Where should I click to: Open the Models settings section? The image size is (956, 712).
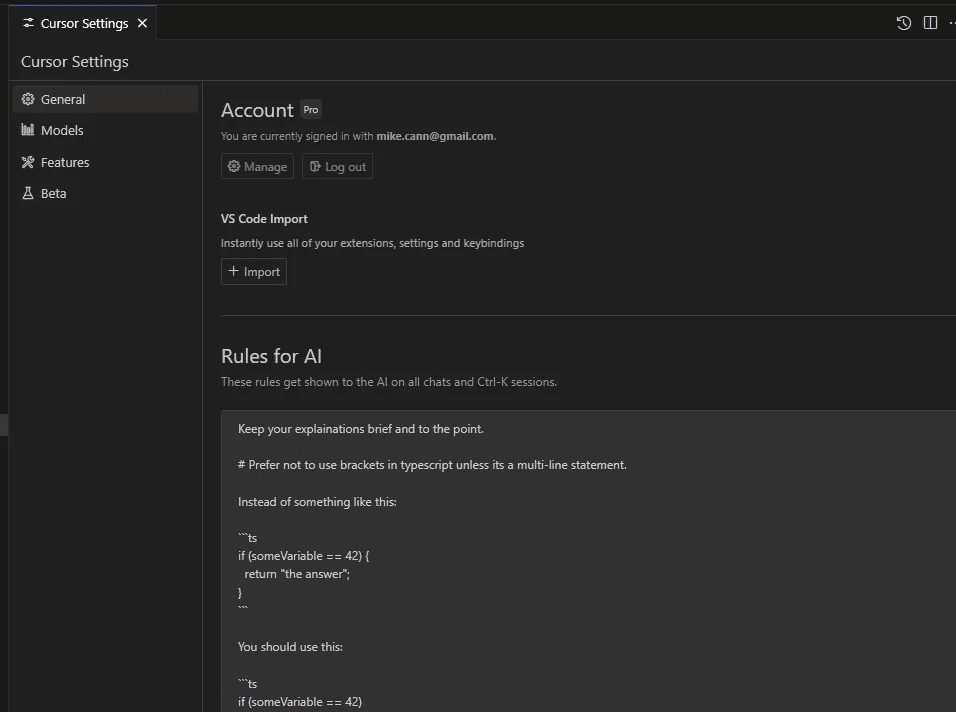[62, 130]
